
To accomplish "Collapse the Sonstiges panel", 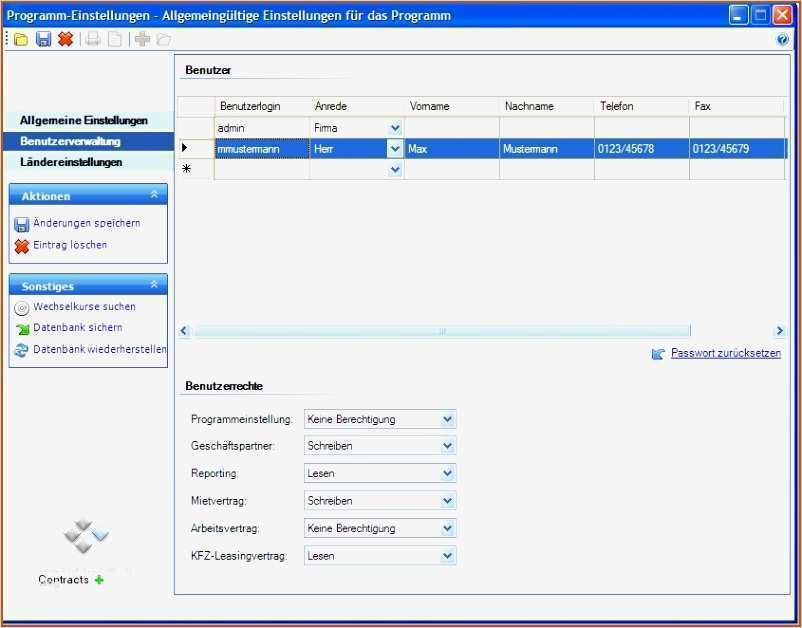I will click(153, 285).
